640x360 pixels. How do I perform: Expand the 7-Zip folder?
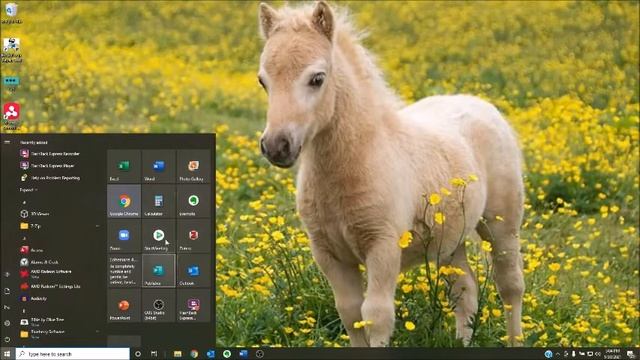[x=59, y=226]
